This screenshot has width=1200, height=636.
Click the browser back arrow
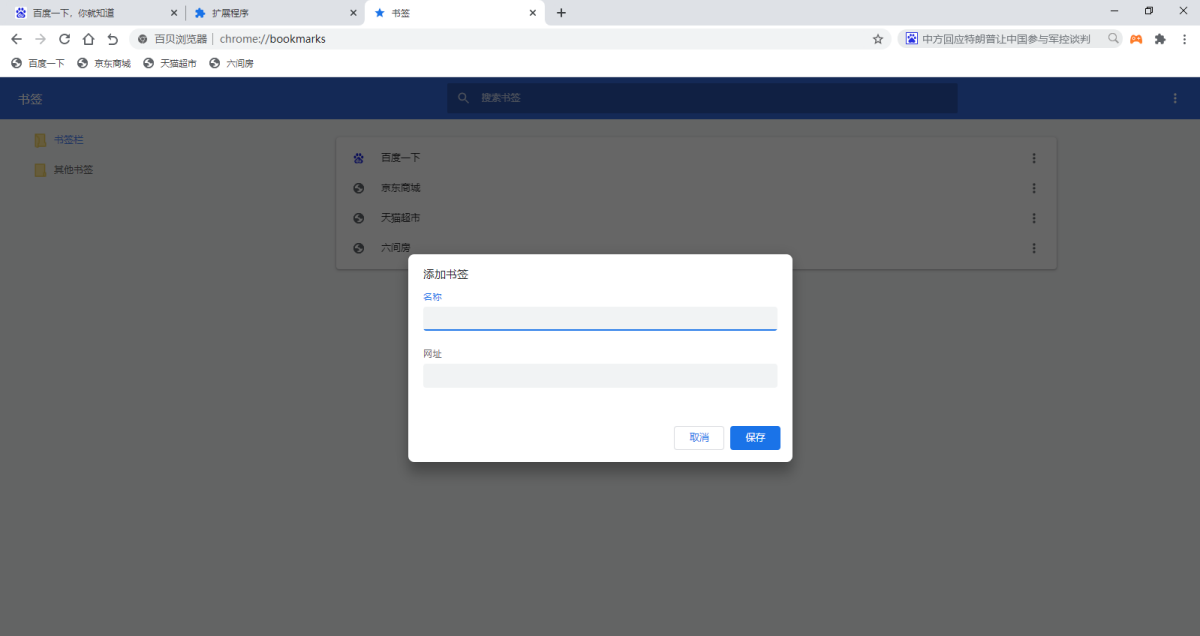tap(16, 39)
